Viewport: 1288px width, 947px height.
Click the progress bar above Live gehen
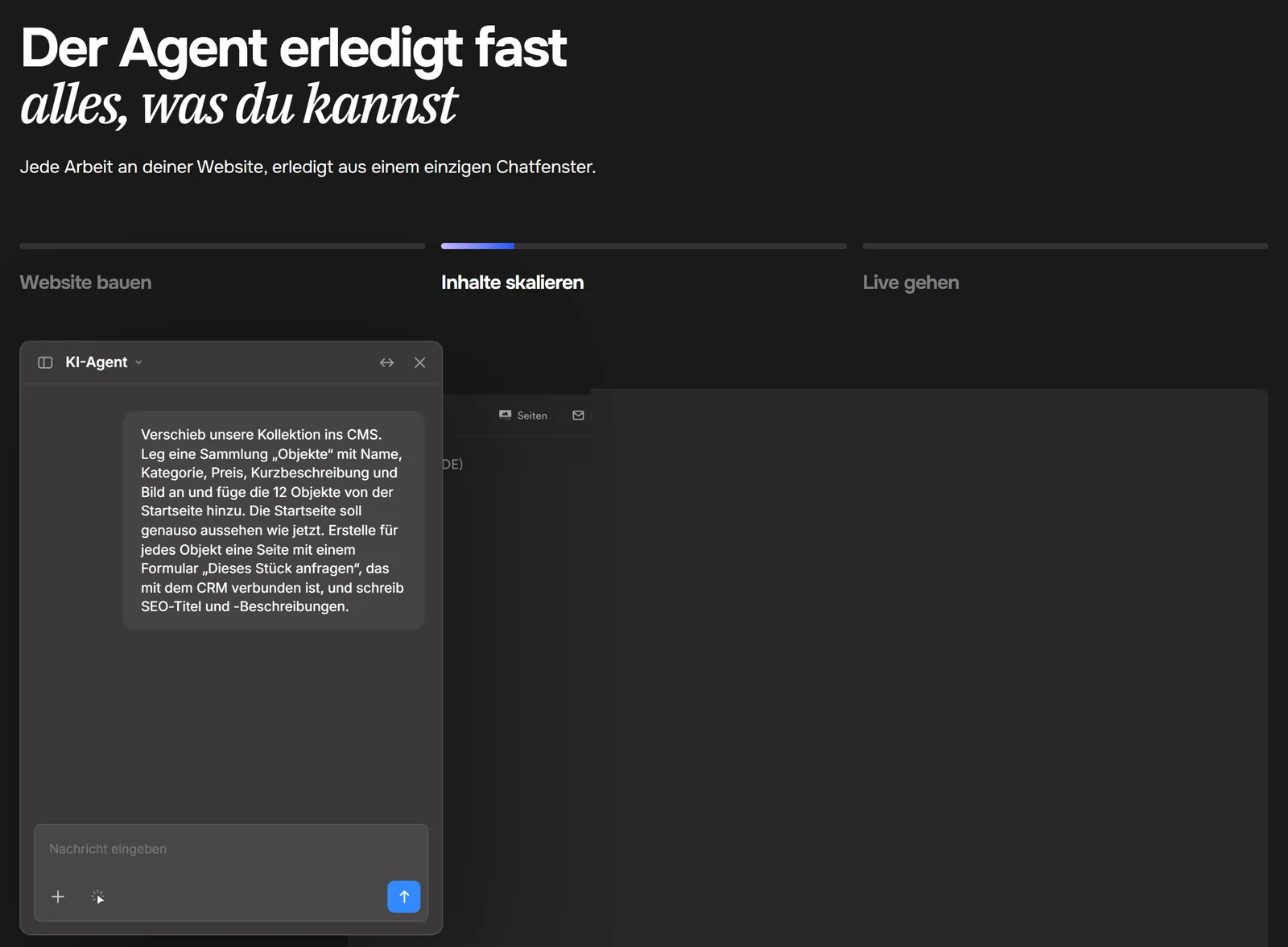(1065, 246)
